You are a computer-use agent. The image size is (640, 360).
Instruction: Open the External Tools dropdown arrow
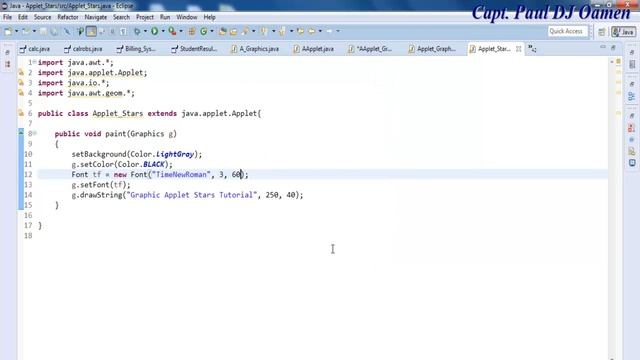[x=181, y=31]
